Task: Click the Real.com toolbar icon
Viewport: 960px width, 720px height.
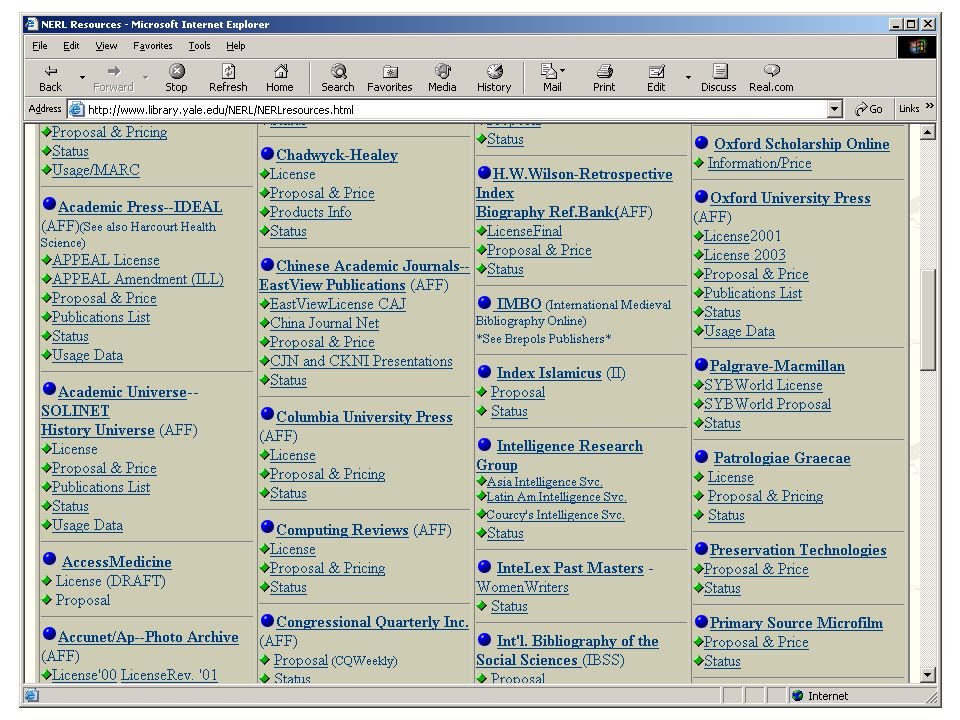Action: pos(771,78)
